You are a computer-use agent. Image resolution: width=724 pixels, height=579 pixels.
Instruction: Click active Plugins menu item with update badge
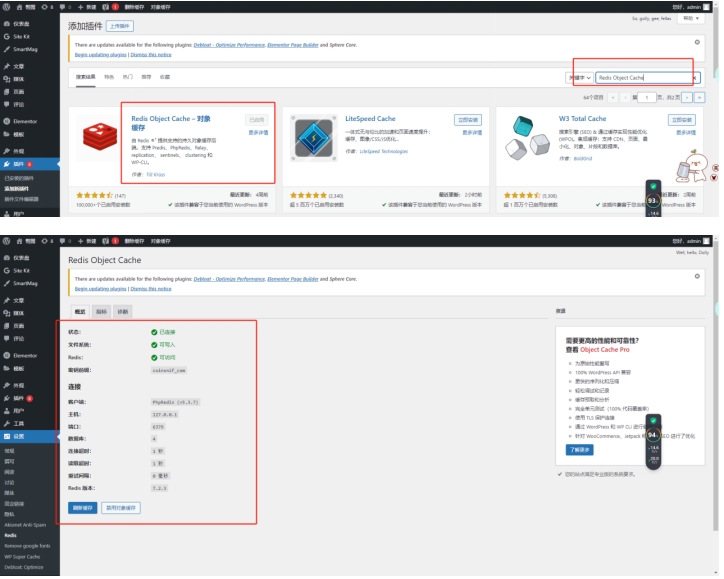pos(30,164)
